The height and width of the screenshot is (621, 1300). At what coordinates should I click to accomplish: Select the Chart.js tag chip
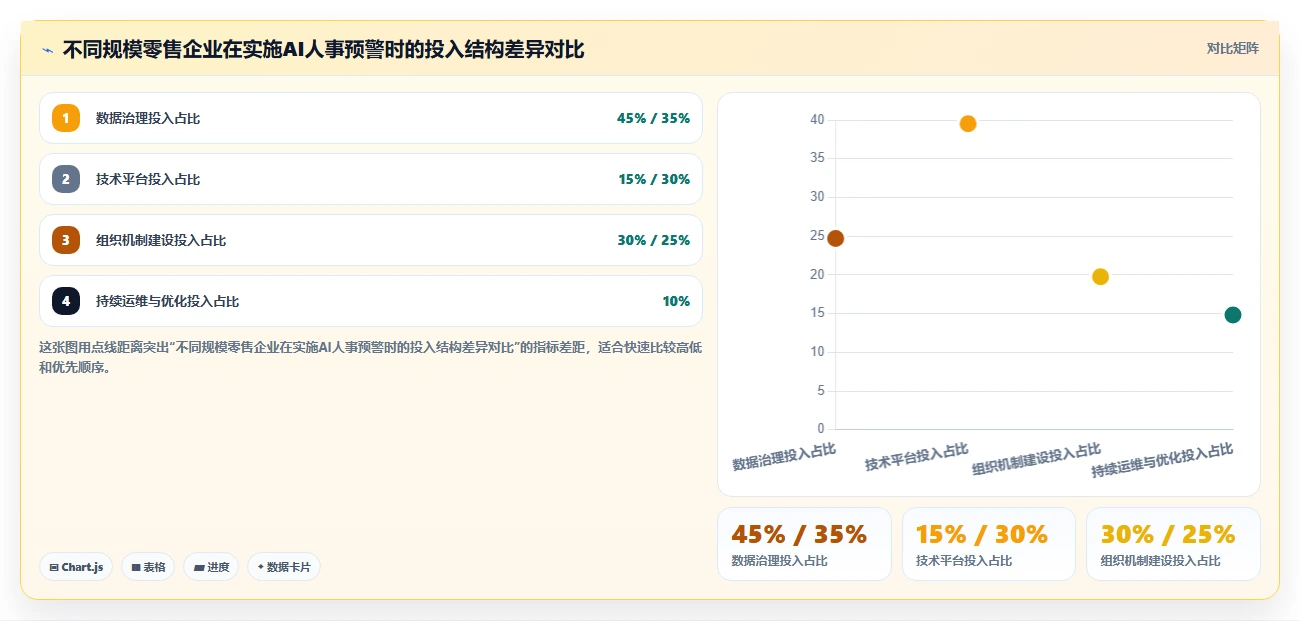click(x=76, y=567)
